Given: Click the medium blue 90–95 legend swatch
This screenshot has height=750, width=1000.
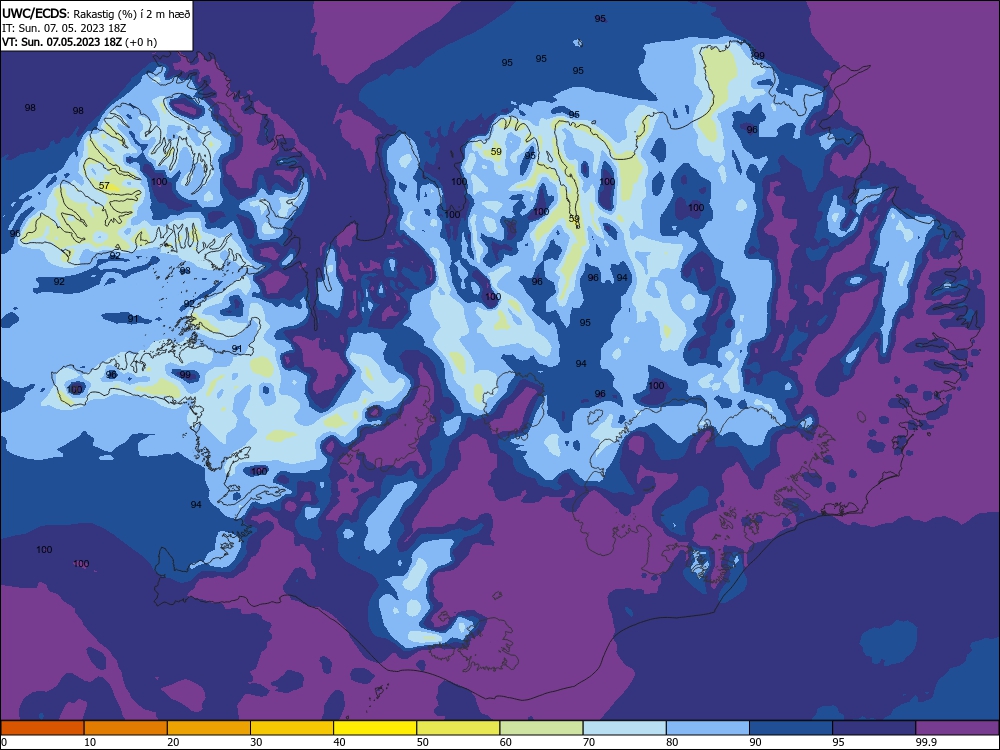Looking at the screenshot, I should coord(791,728).
